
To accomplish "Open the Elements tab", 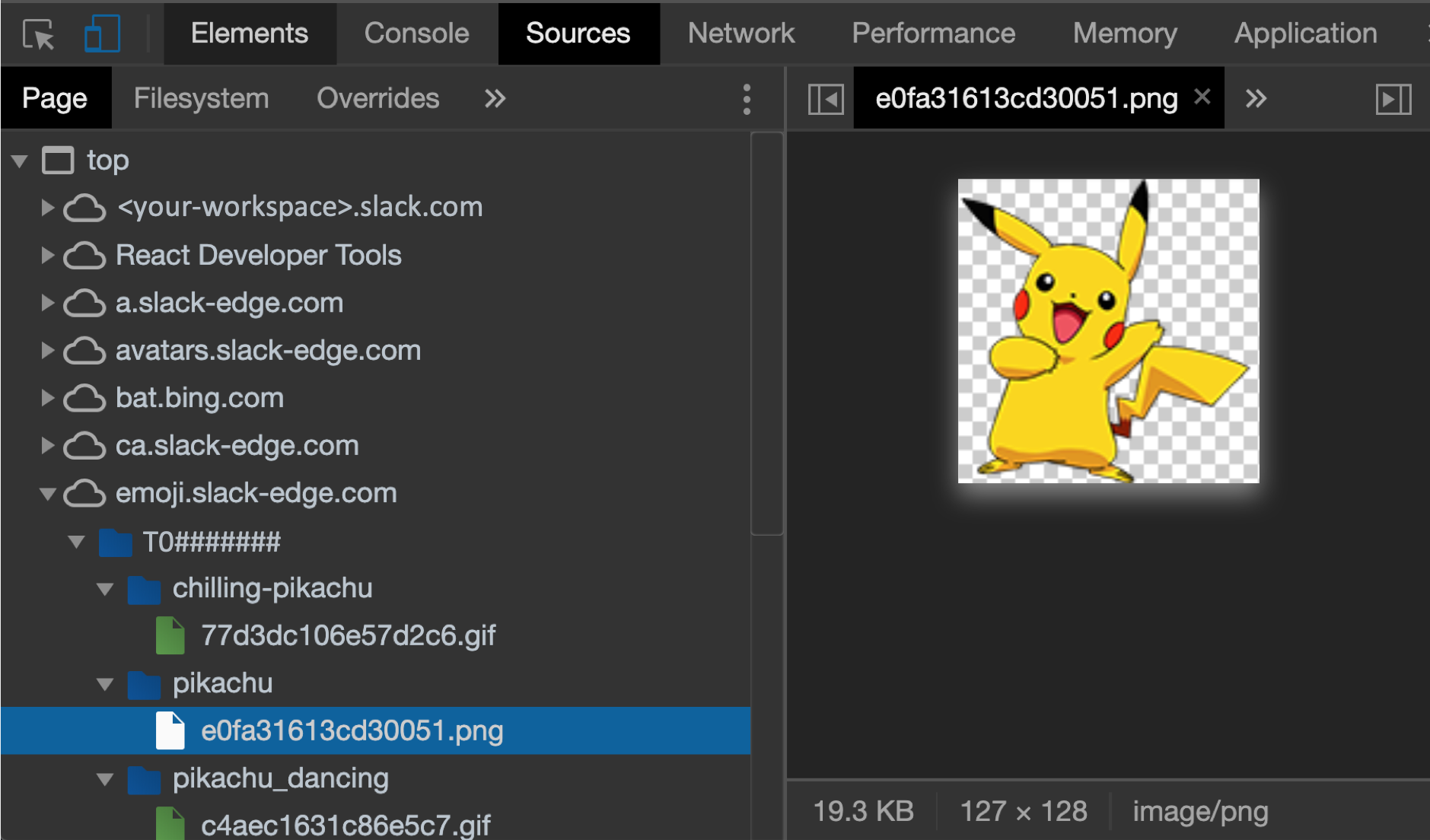I will (x=250, y=33).
